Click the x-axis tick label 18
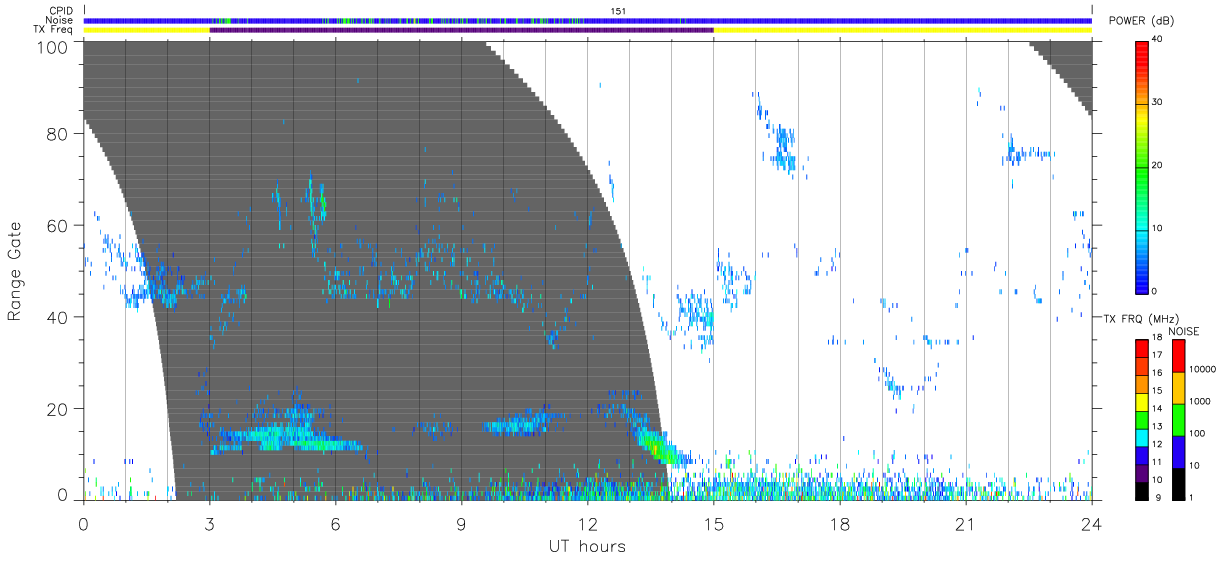The image size is (1228, 567). coord(839,524)
